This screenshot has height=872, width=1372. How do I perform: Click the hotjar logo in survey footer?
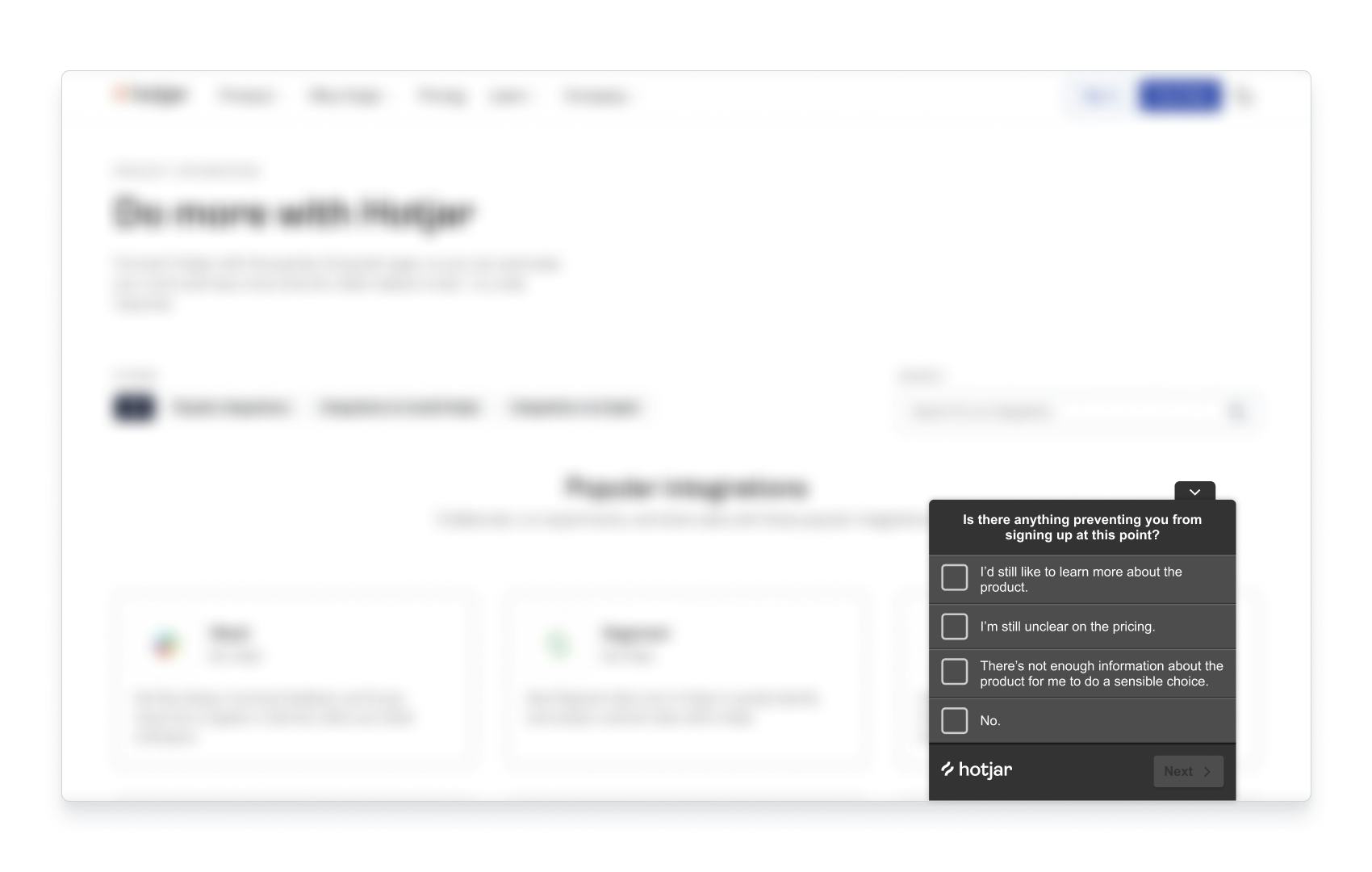point(977,769)
